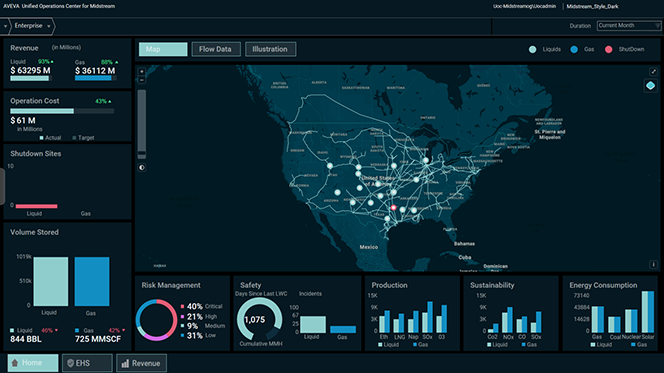This screenshot has height=373, width=664.
Task: Open the Revenue page button
Action: [141, 363]
